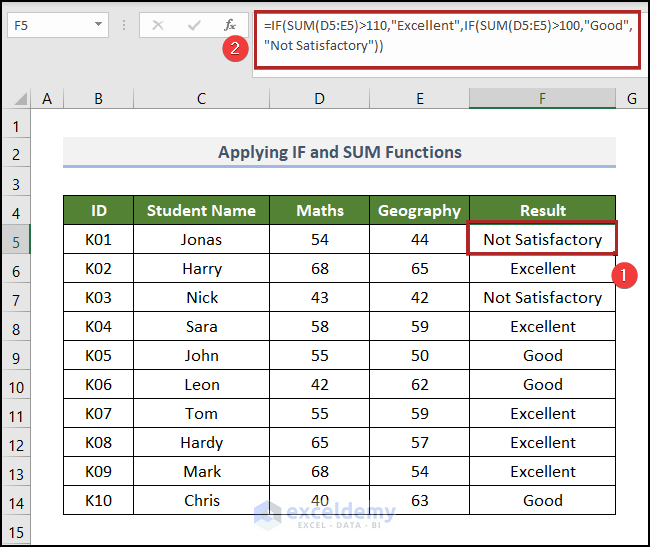650x547 pixels.
Task: Click cell containing 'Nick'
Action: click(201, 298)
